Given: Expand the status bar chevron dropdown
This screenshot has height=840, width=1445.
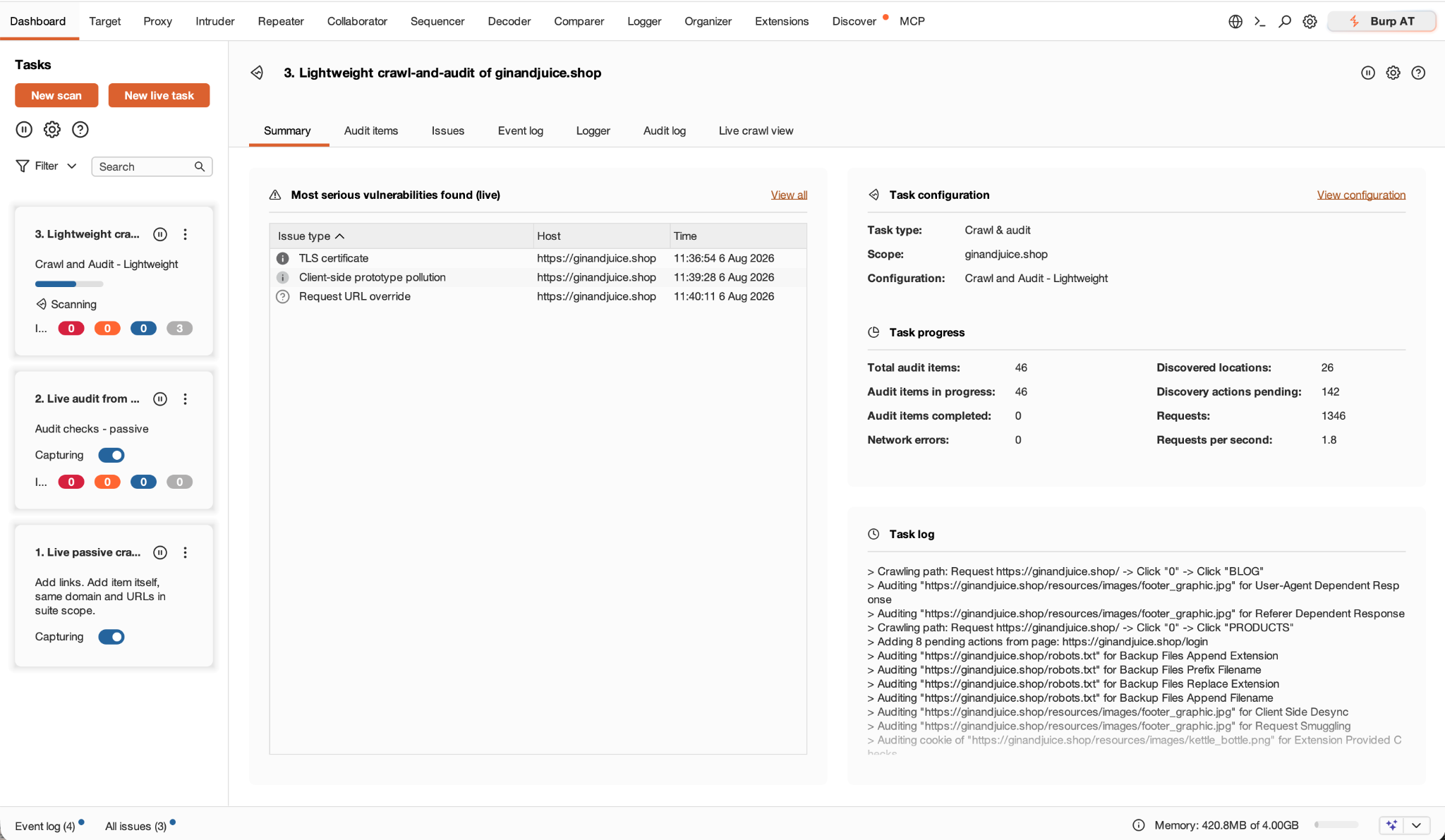Looking at the screenshot, I should [1416, 825].
